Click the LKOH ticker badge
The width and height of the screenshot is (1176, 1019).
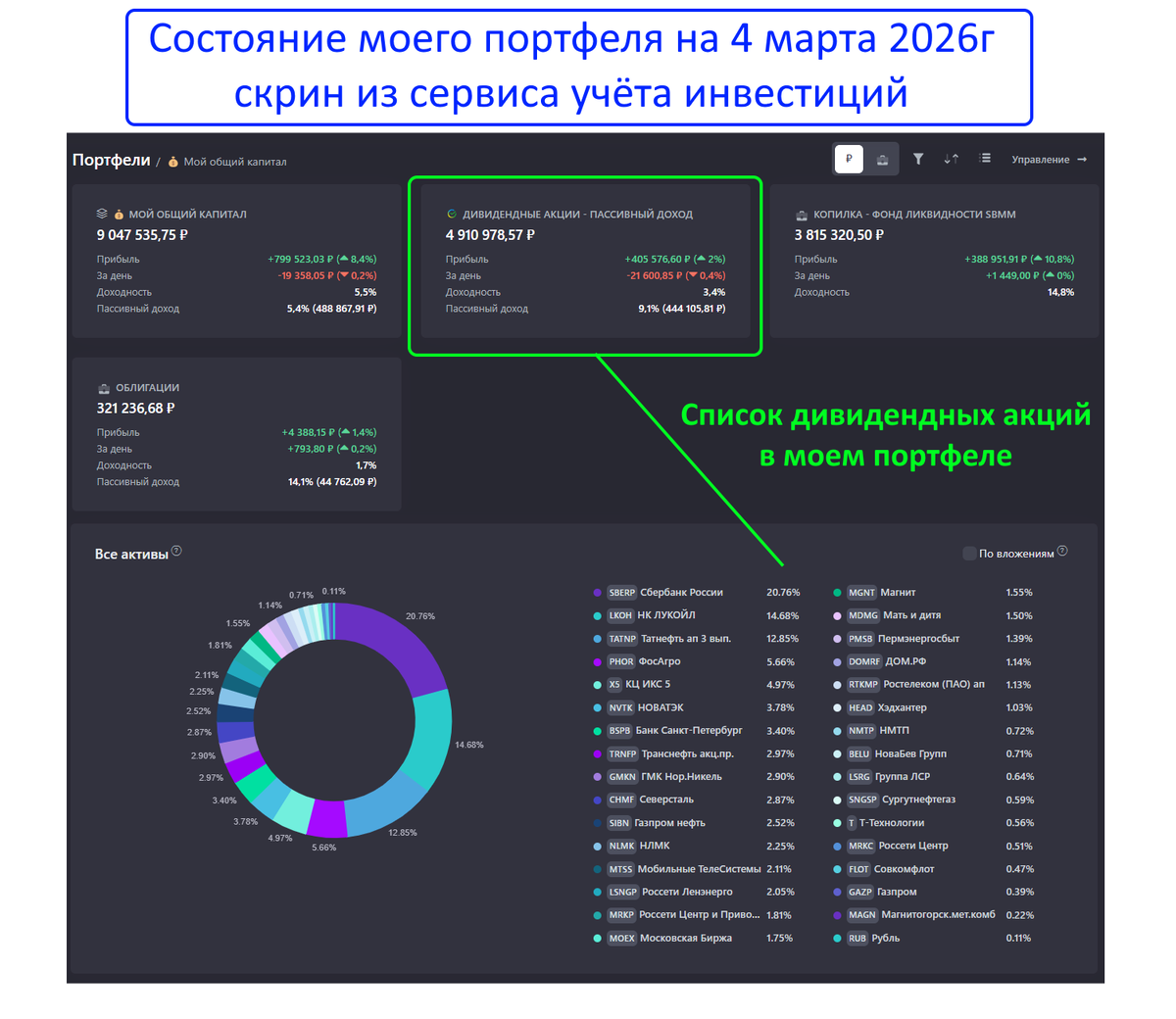(620, 615)
